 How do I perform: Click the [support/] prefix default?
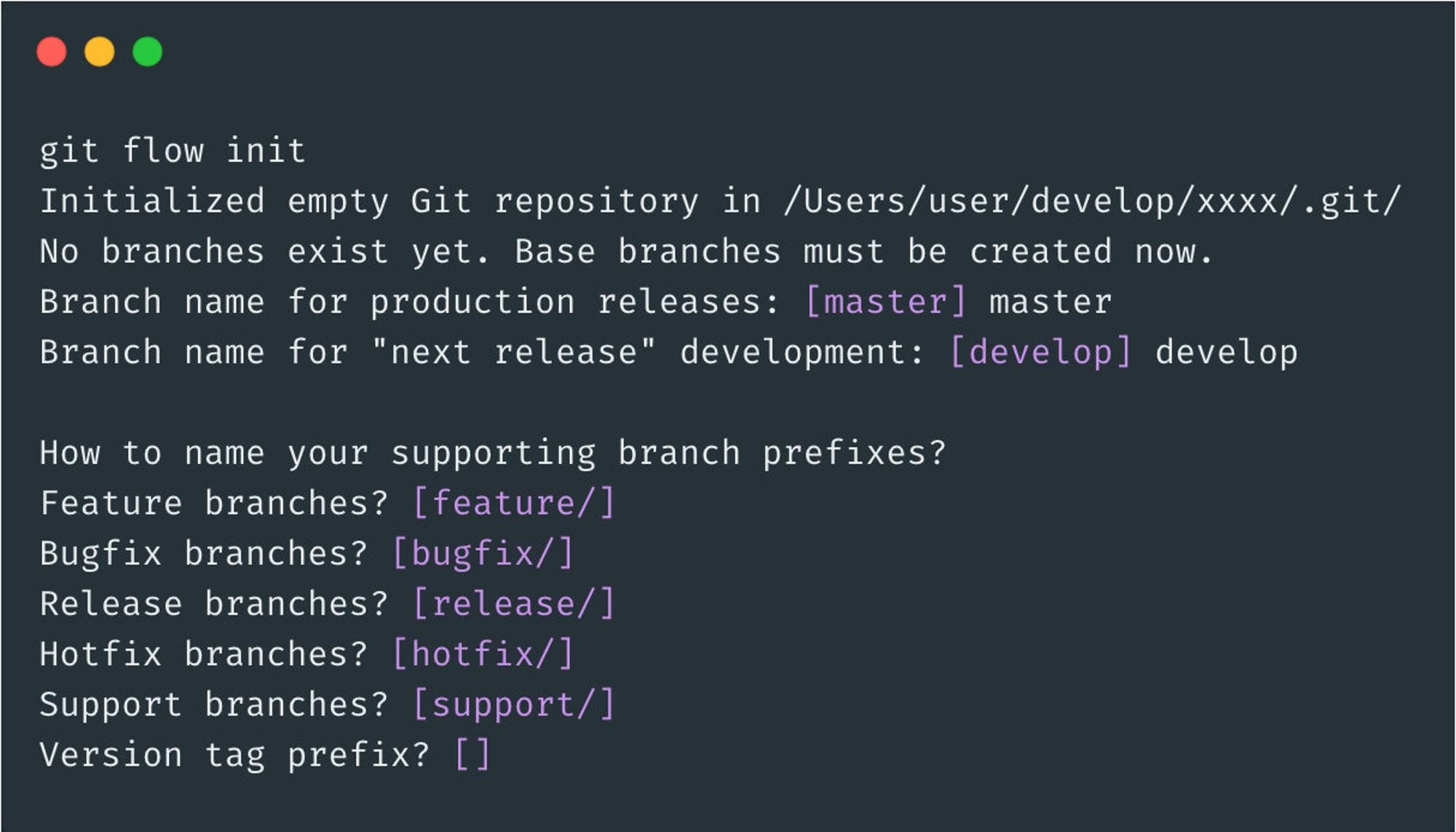tap(514, 705)
